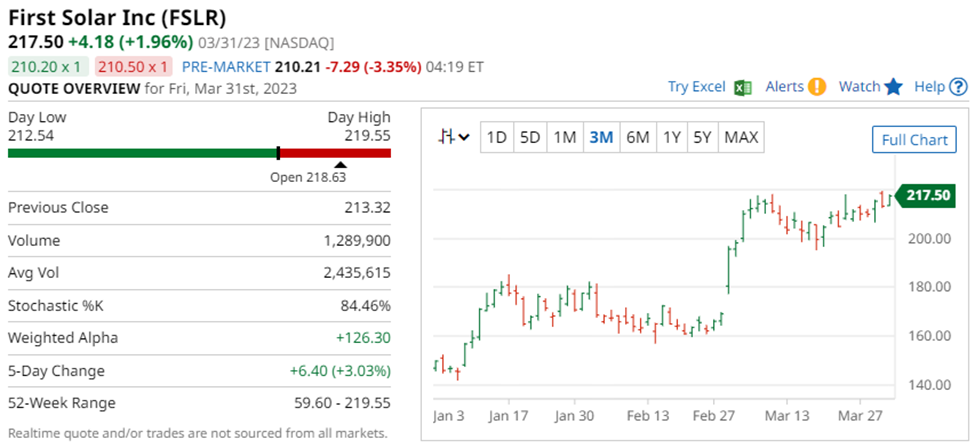
Task: Click the Watch link text
Action: click(x=859, y=86)
